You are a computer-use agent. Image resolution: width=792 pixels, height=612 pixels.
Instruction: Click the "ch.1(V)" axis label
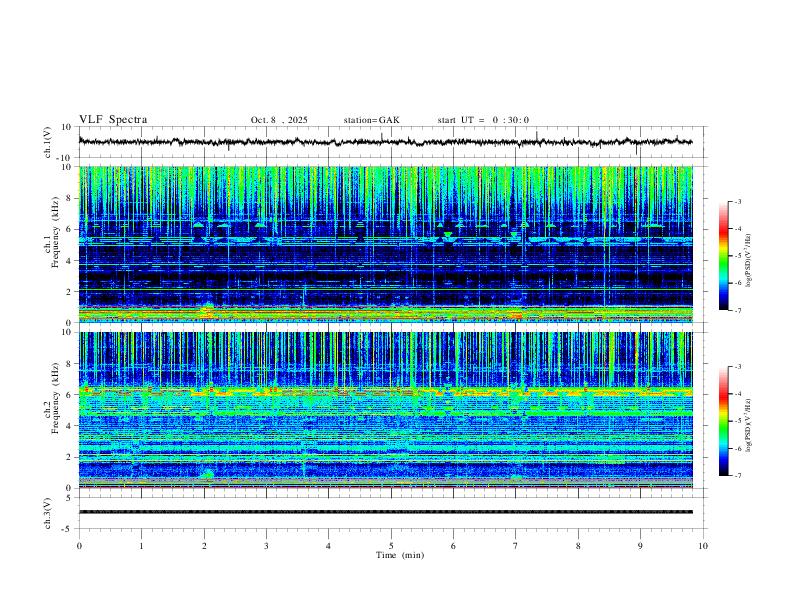48,142
